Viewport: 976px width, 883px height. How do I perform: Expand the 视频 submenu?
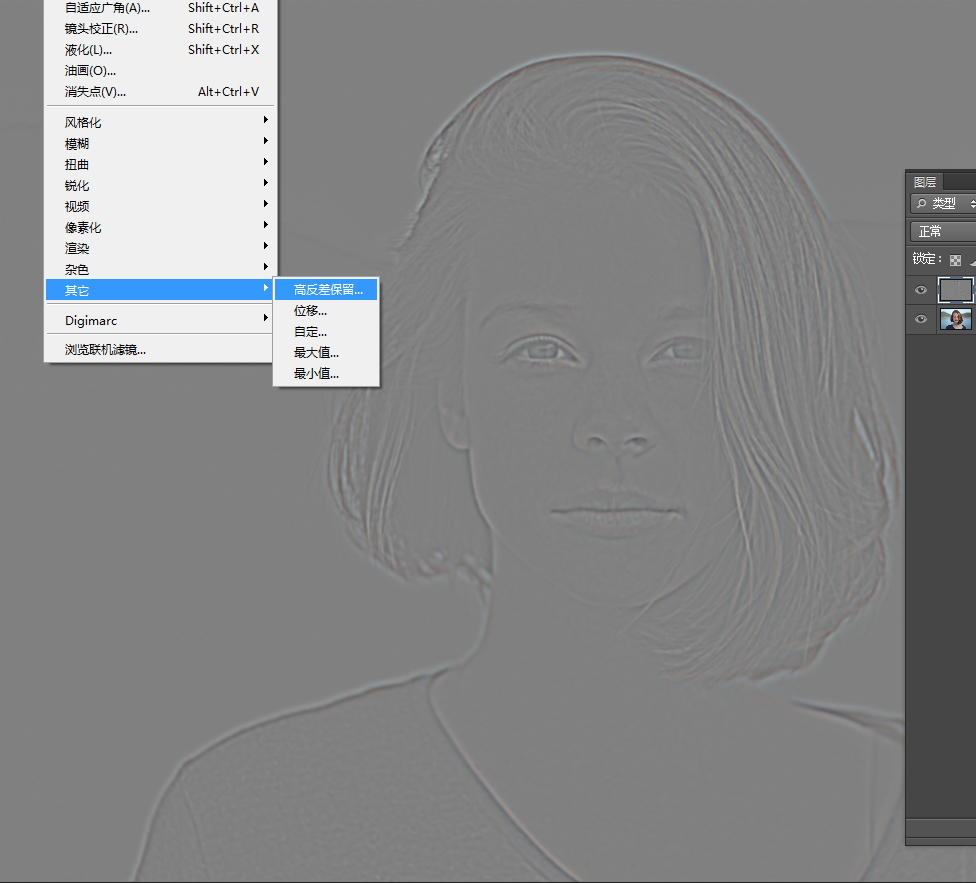160,207
